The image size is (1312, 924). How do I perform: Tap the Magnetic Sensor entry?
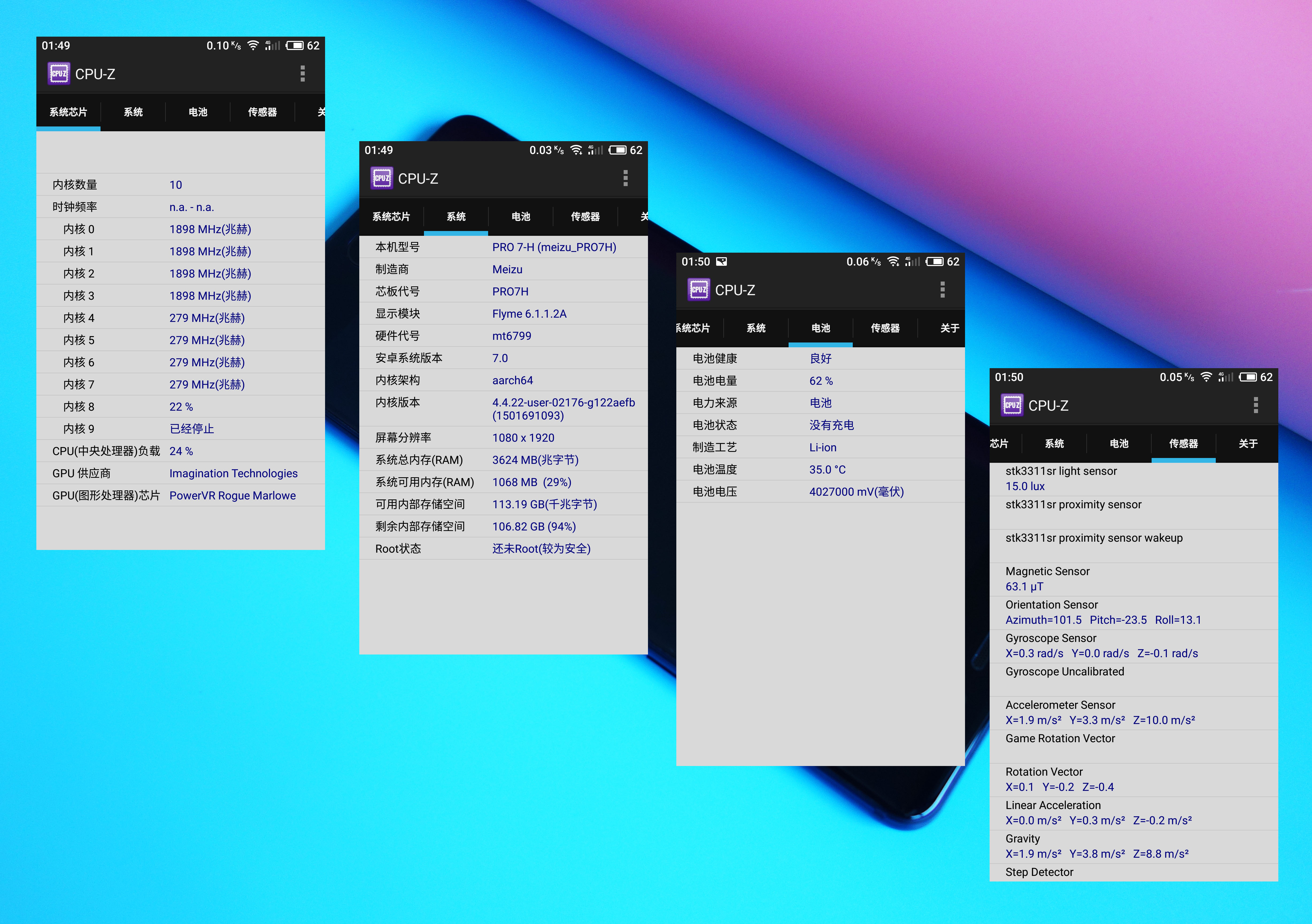(1134, 579)
